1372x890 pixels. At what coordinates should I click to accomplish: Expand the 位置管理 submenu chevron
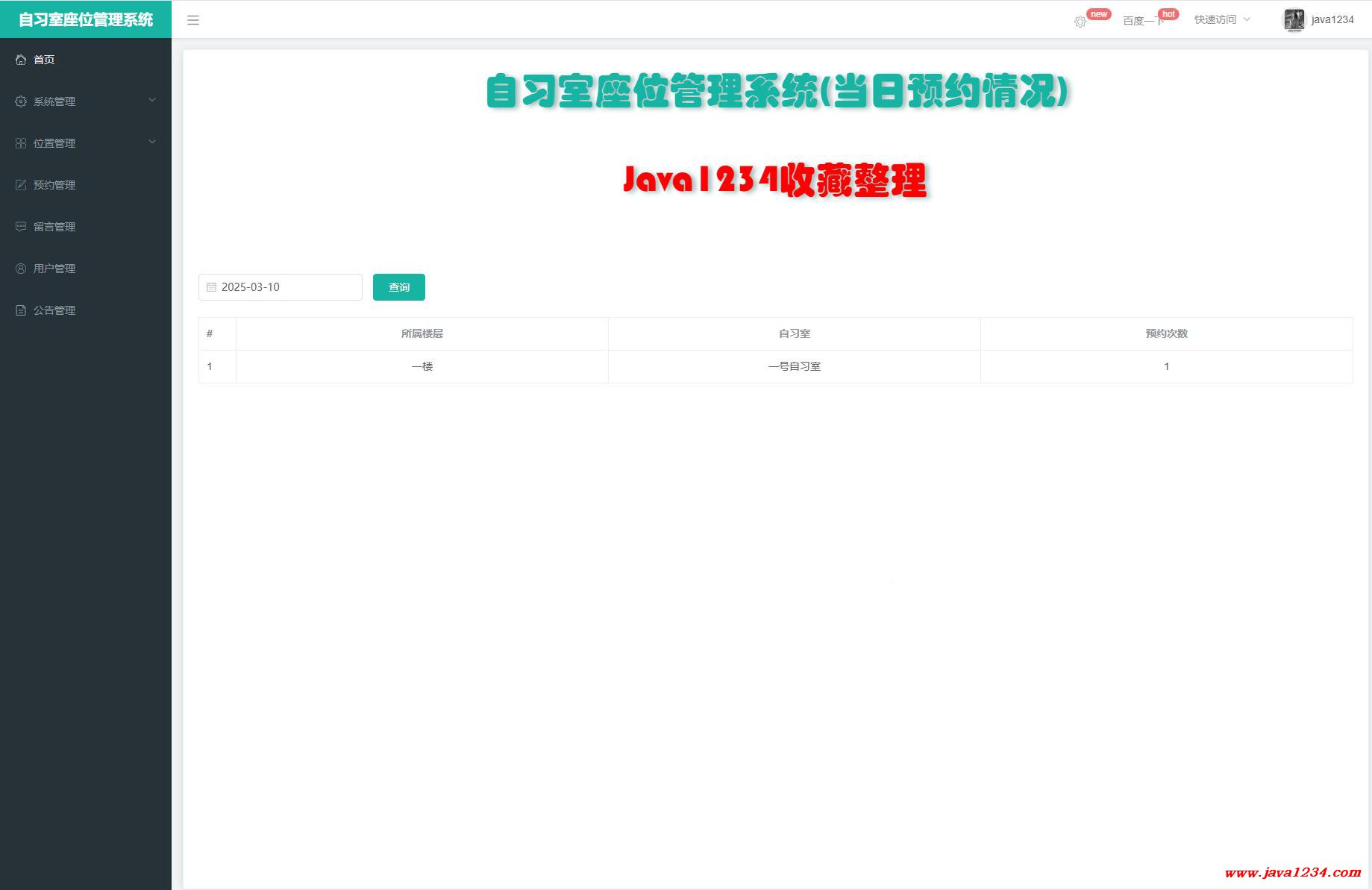click(152, 142)
